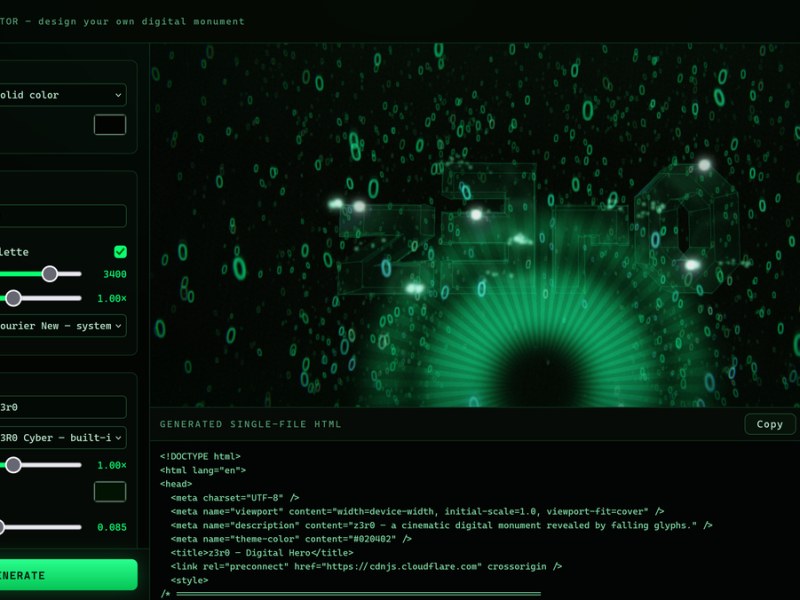800x600 pixels.
Task: Click the meta viewport code line
Action: coord(417,511)
